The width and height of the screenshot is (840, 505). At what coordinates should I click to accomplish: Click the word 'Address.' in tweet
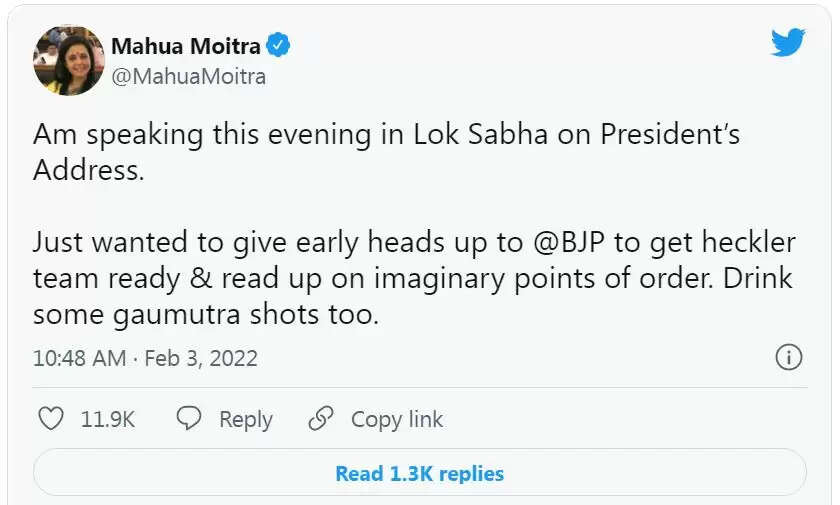coord(89,170)
